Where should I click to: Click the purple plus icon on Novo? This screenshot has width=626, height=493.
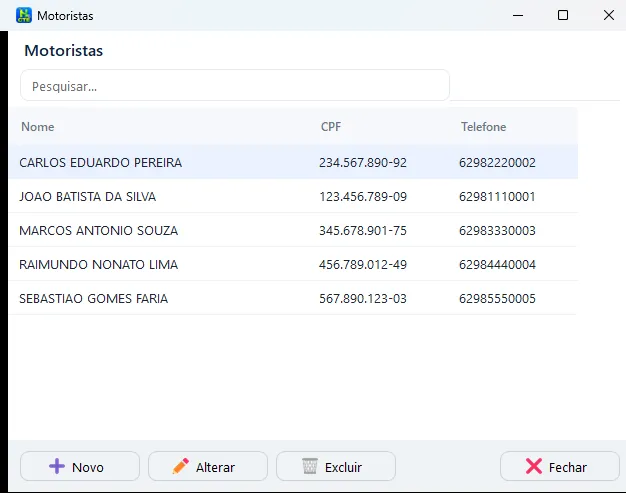coord(57,466)
